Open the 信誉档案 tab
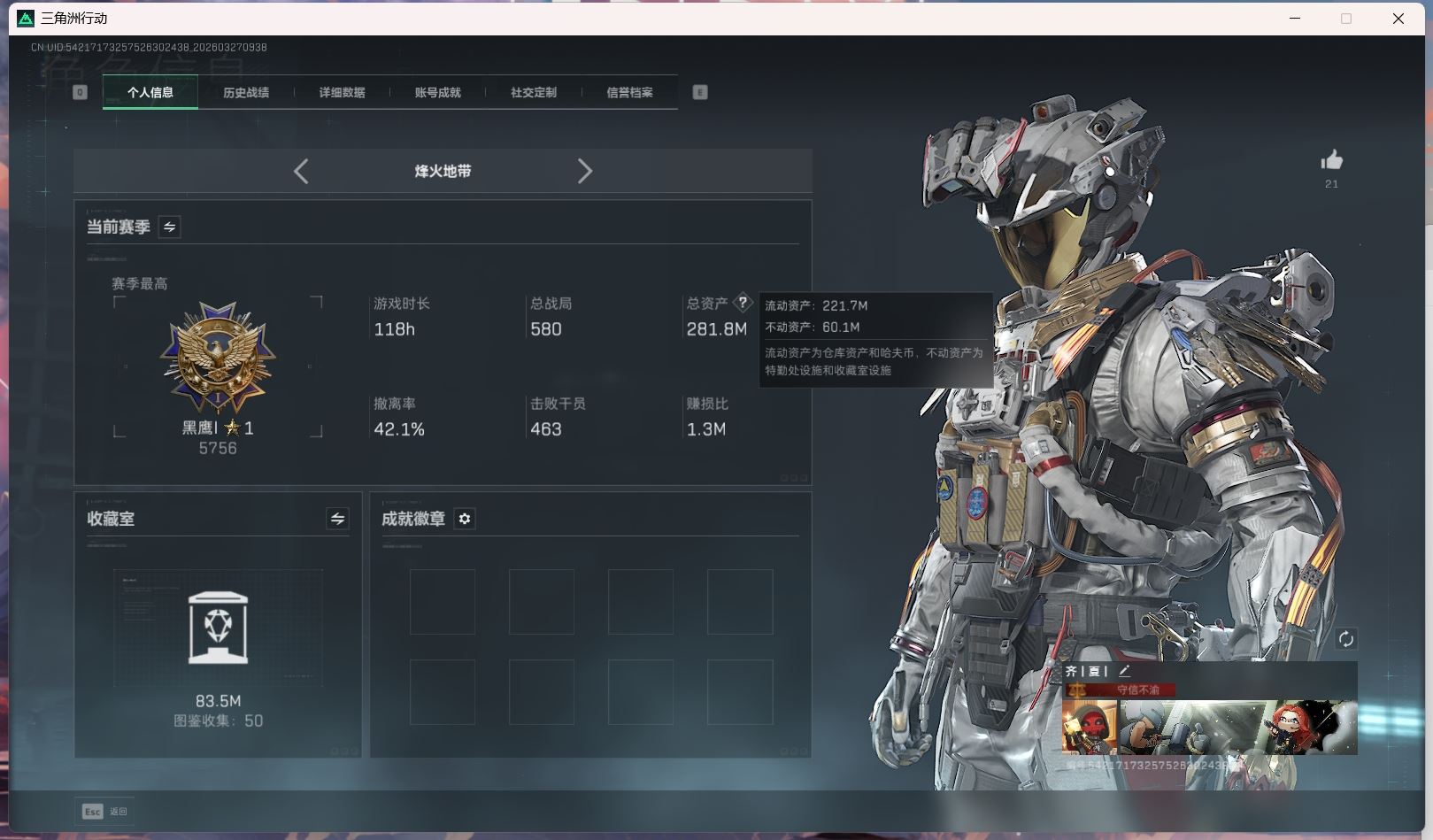1433x840 pixels. [x=629, y=92]
